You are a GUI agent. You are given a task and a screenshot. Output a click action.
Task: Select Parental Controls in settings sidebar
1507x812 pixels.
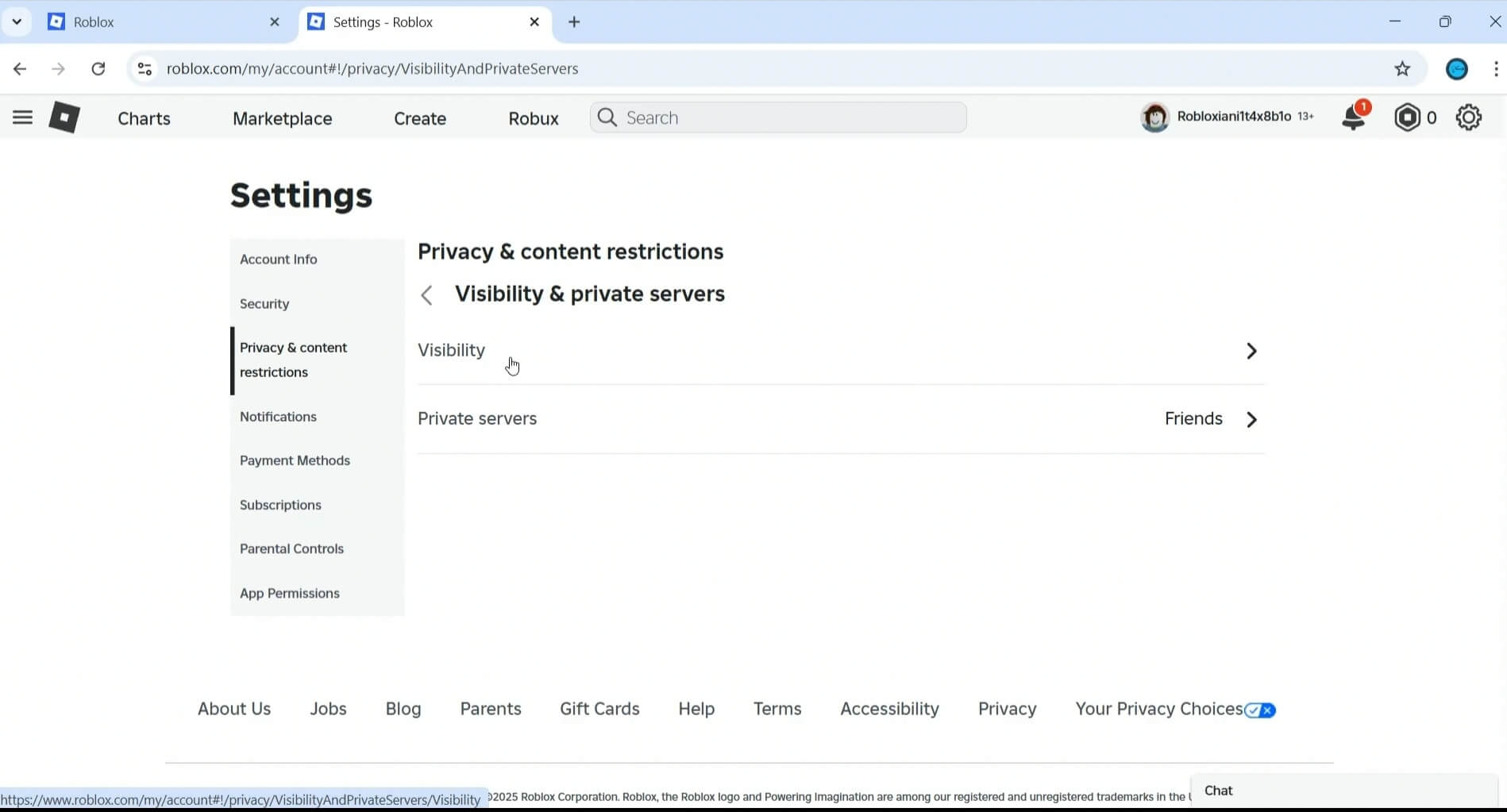pyautogui.click(x=318, y=548)
